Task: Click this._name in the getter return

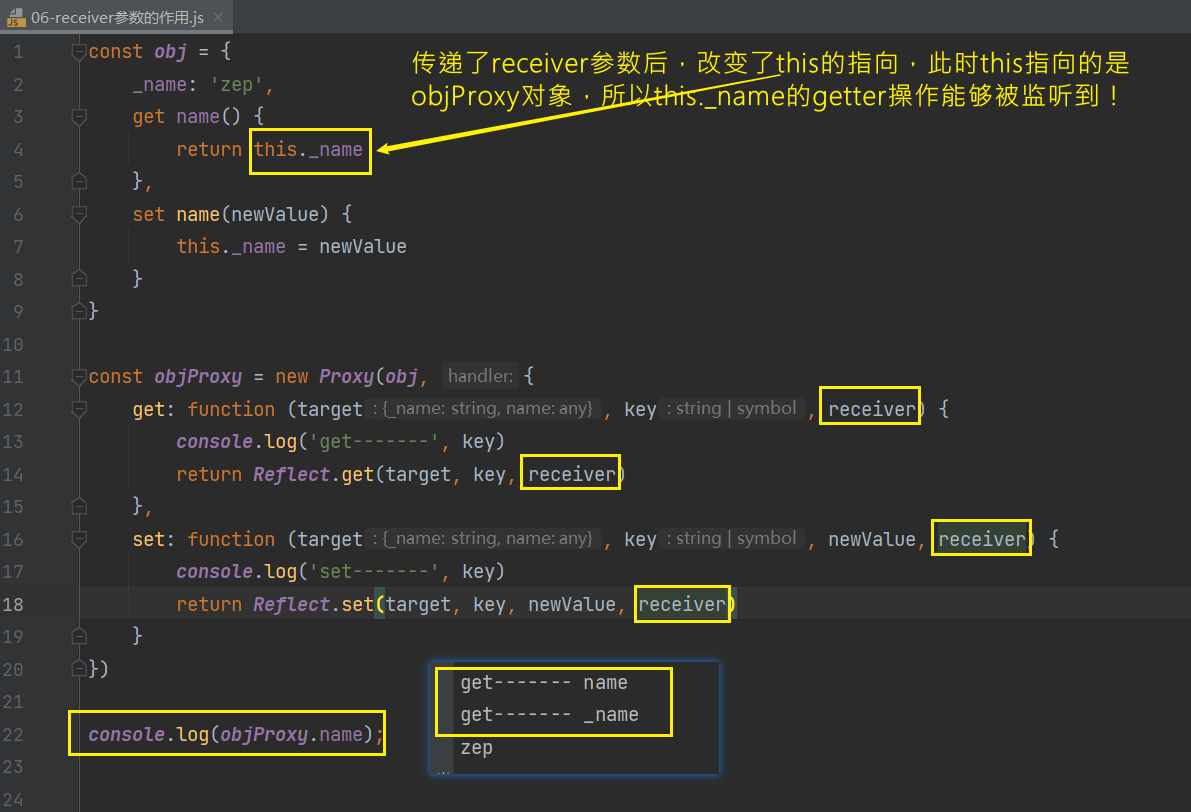Action: 308,150
